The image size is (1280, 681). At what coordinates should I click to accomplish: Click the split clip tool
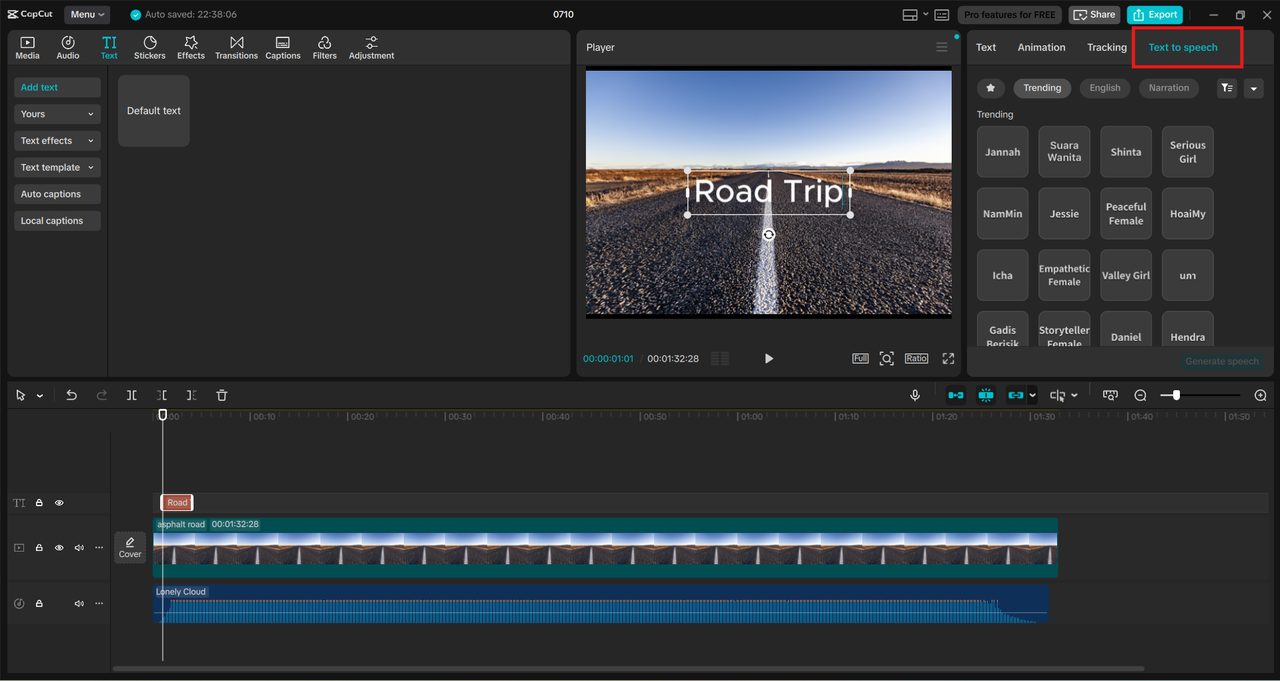point(132,396)
